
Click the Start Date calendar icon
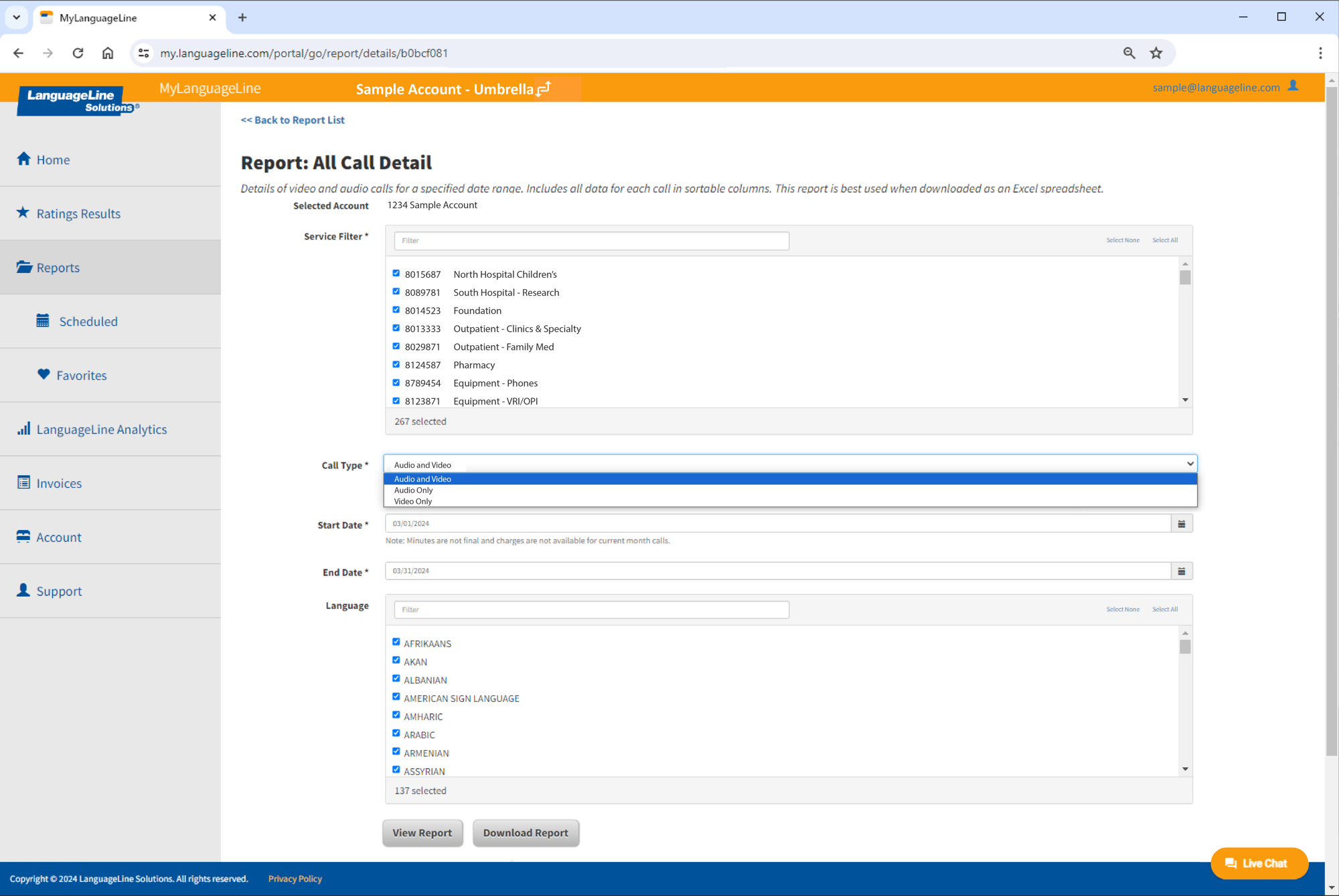coord(1181,524)
